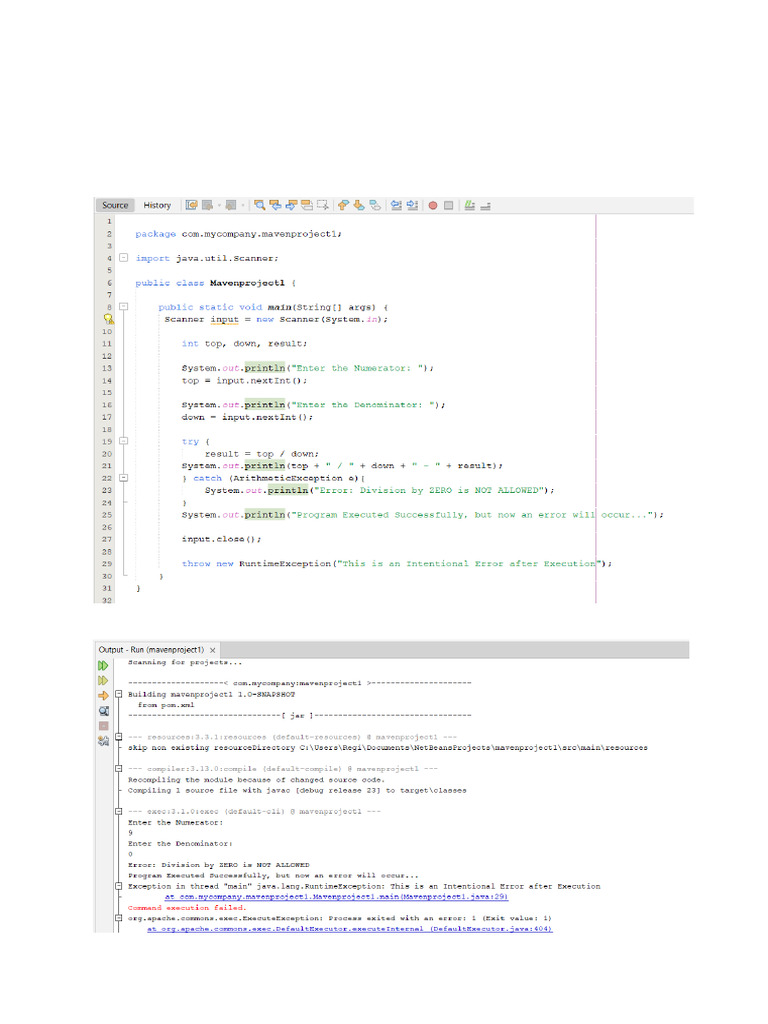Click the Last Edit toolbar icon

point(191,205)
